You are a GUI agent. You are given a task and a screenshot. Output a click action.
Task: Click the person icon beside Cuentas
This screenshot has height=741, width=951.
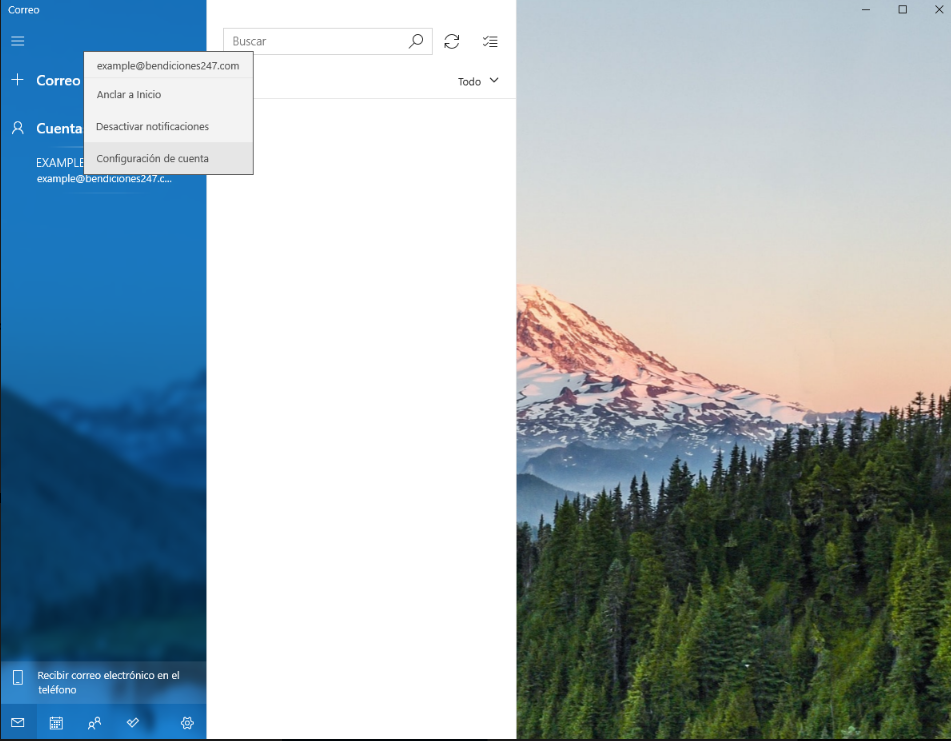[x=18, y=128]
